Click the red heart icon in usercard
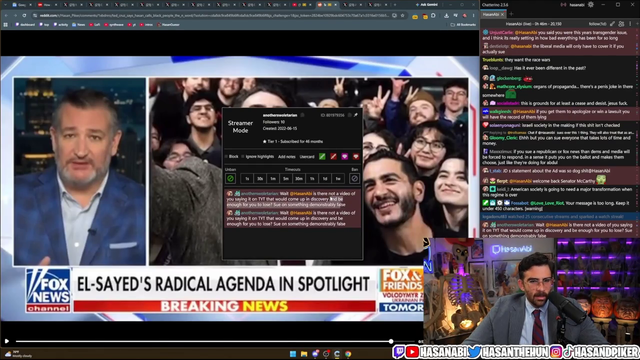Screen dimensions: 640x360 click(x=356, y=156)
